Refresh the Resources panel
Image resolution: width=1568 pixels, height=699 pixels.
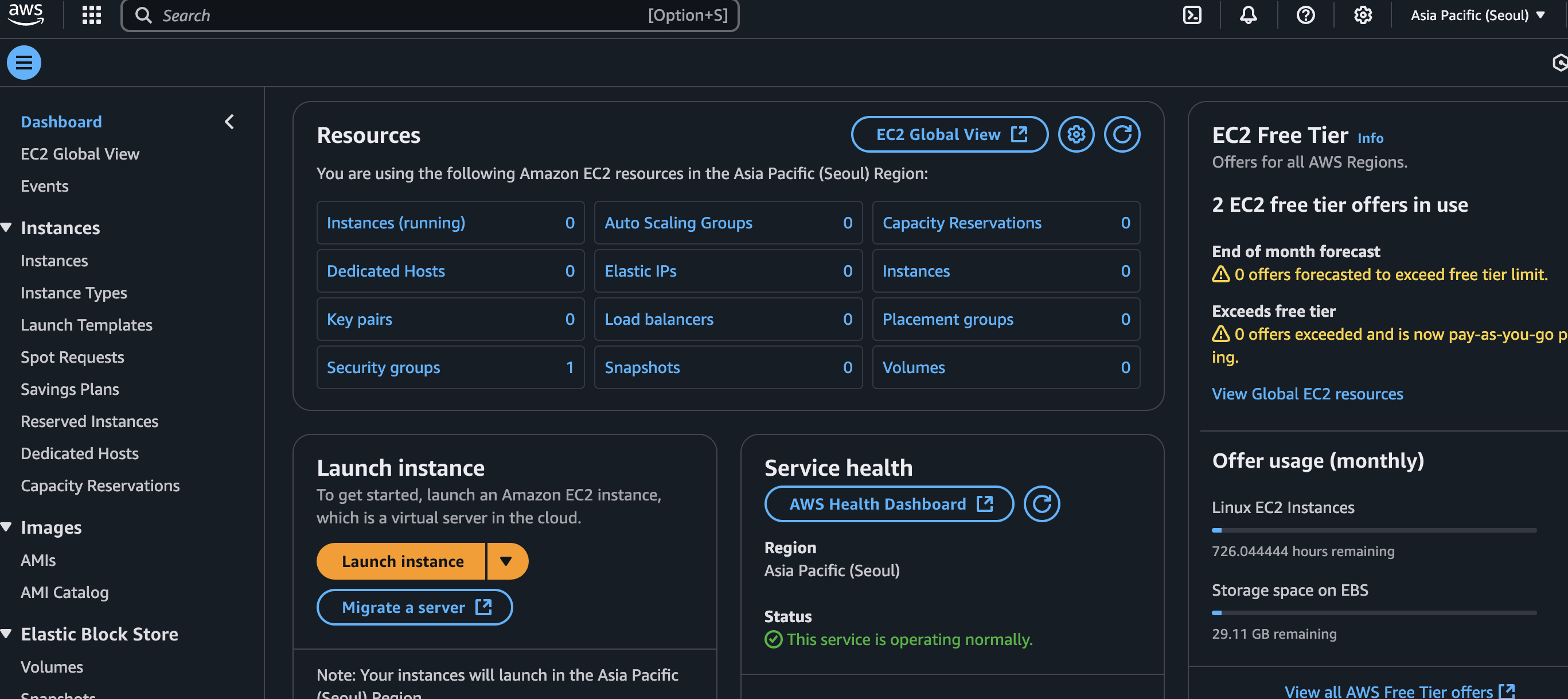click(1122, 134)
